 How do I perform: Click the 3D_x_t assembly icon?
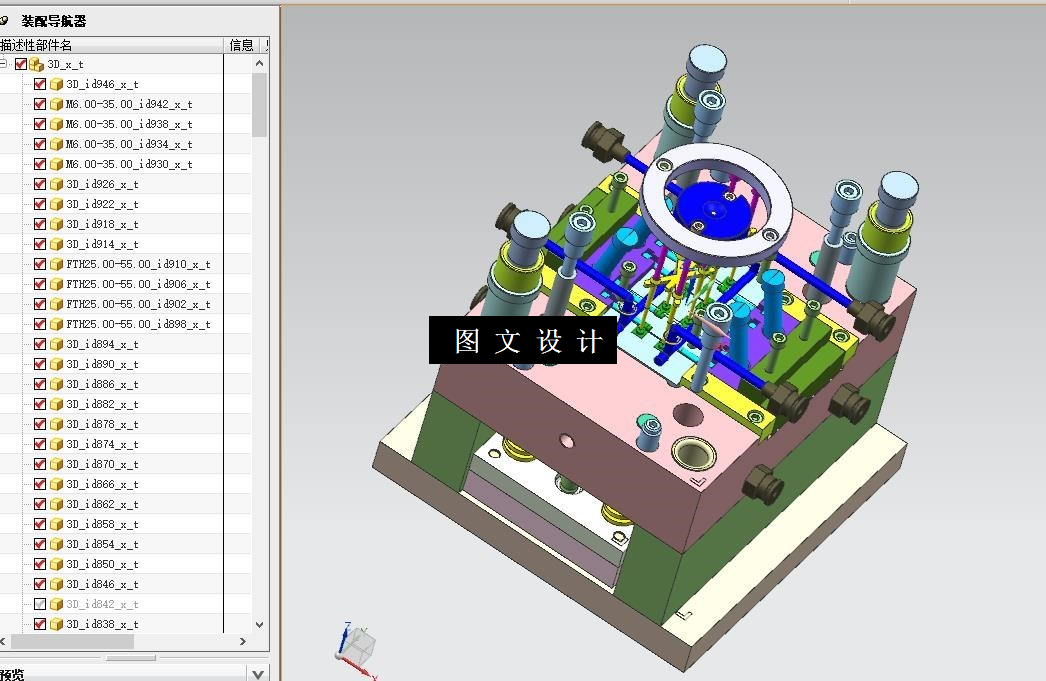coord(36,65)
